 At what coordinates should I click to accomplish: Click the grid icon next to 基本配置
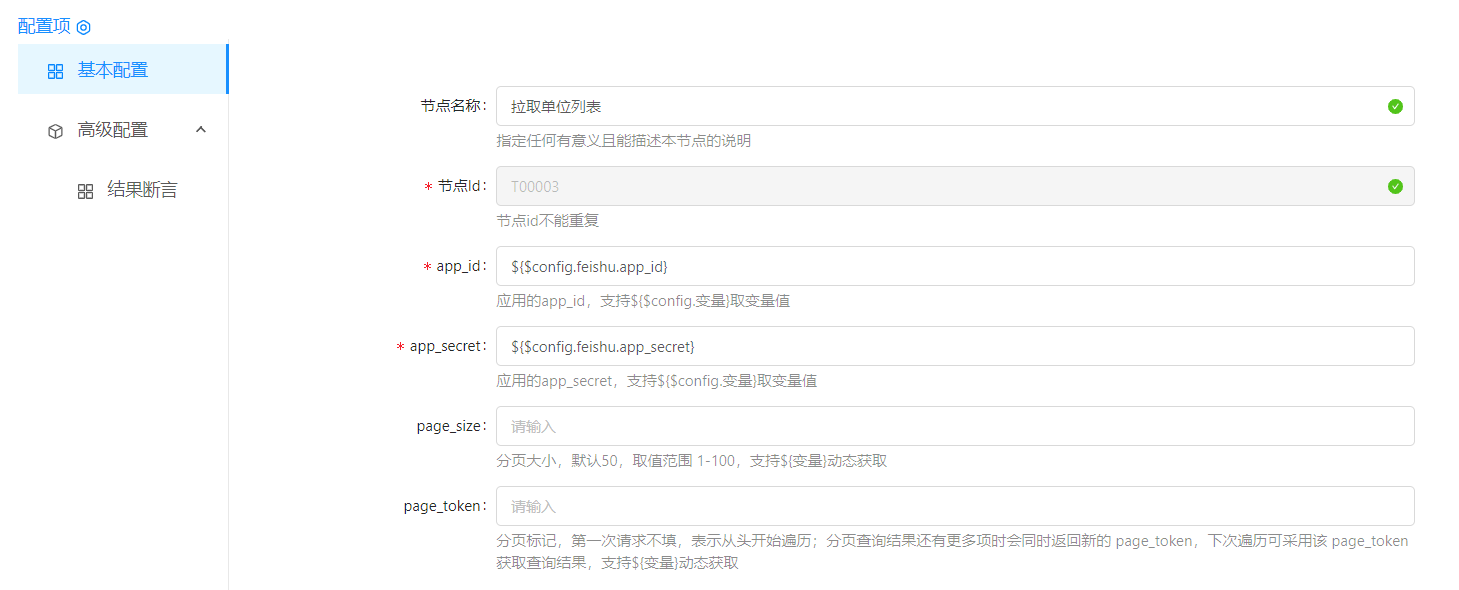click(x=56, y=71)
